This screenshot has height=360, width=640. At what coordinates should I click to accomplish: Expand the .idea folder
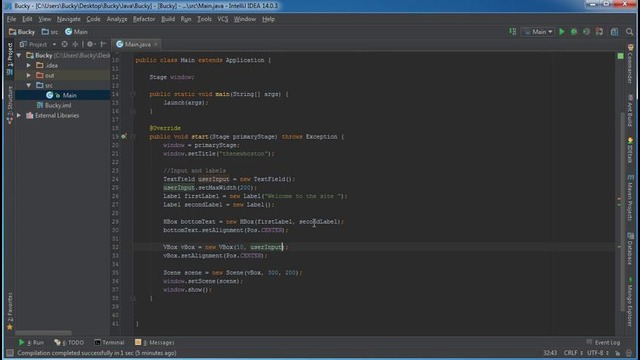click(x=29, y=65)
